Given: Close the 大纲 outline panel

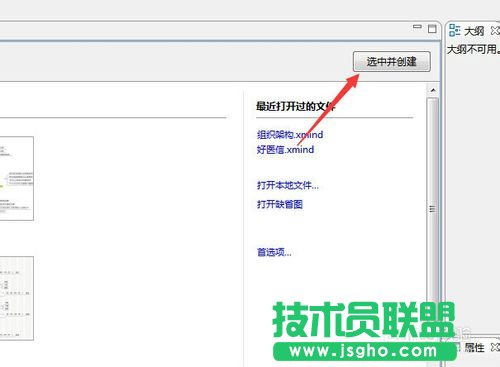Looking at the screenshot, I should click(x=495, y=31).
